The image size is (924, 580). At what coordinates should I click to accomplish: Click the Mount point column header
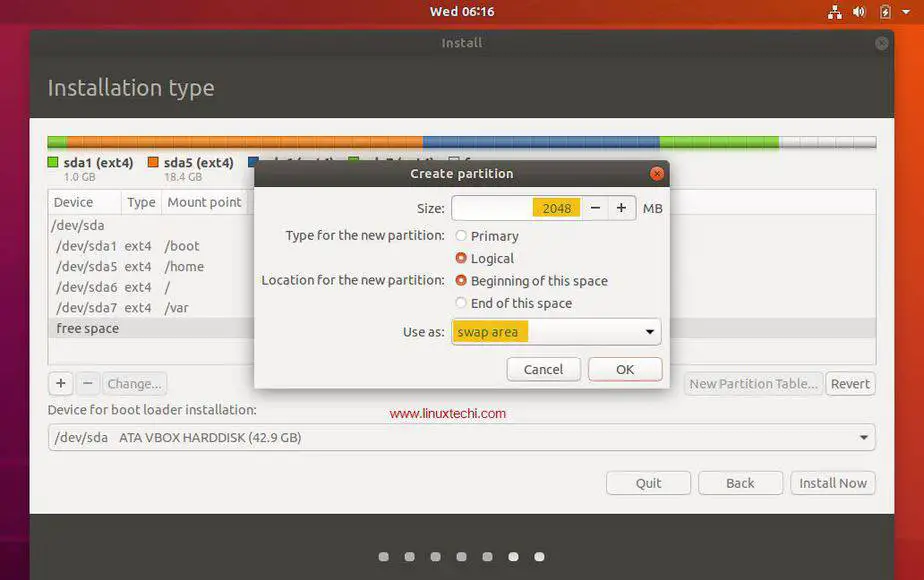click(204, 202)
